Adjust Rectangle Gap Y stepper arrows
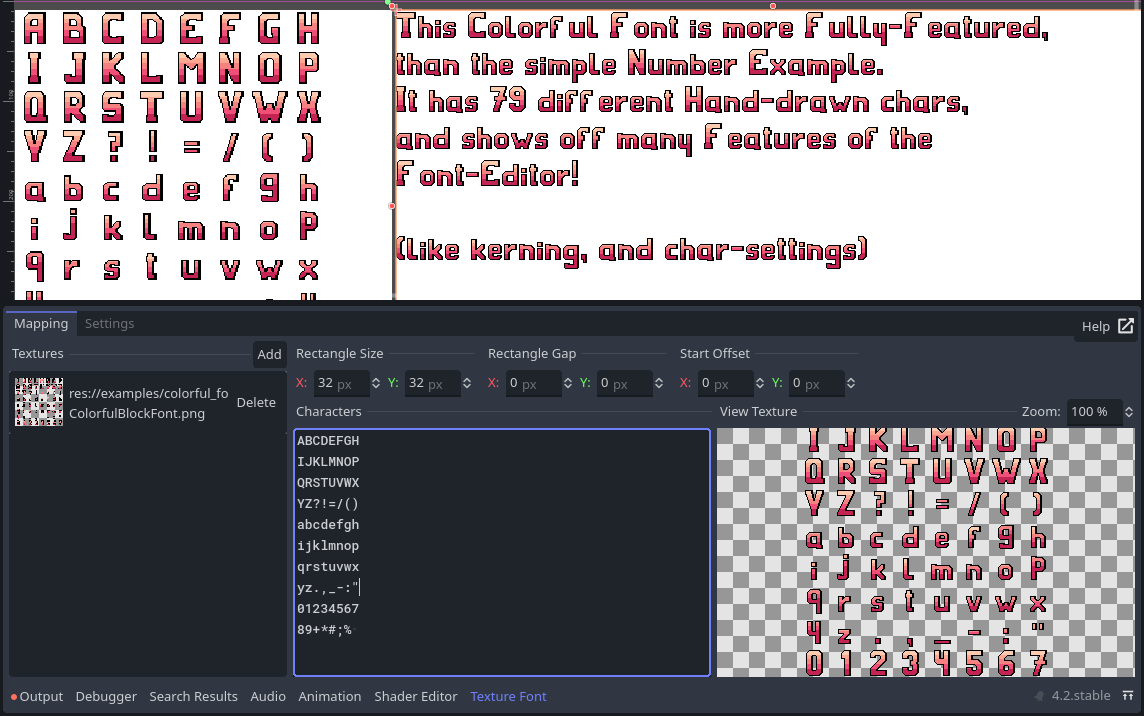 click(x=659, y=383)
